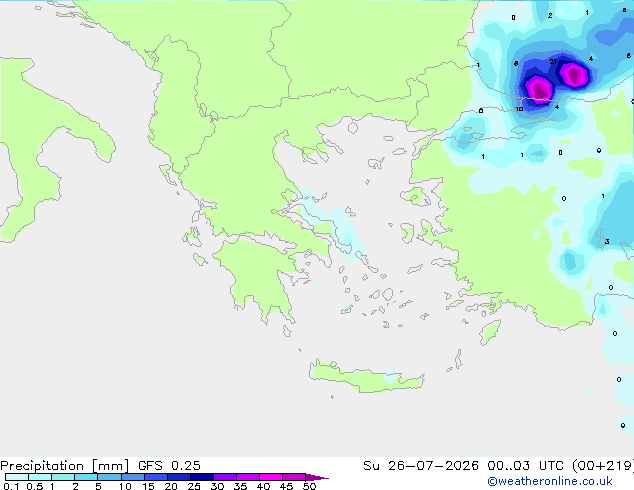Pick the 10–15 mm legend color swatch
The image size is (634, 490).
click(133, 477)
